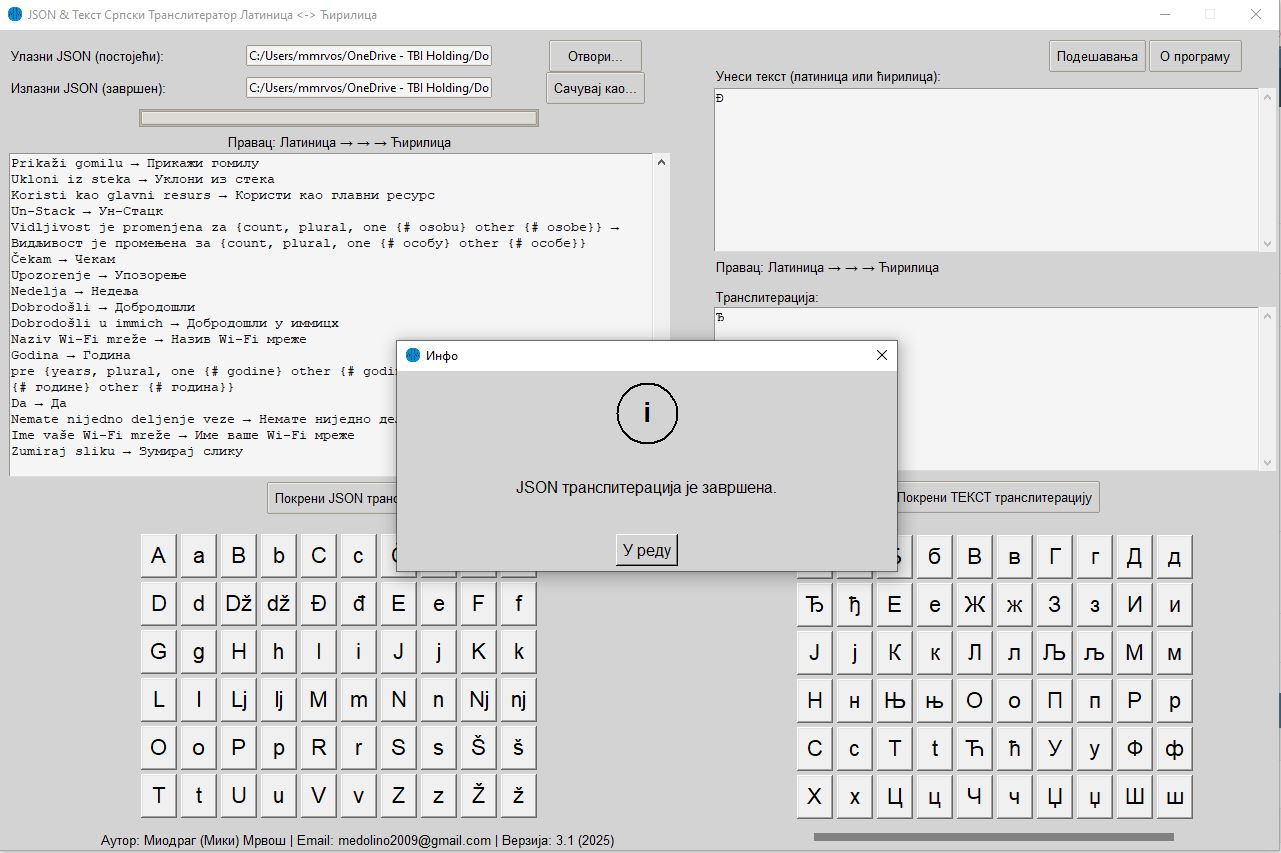Click the Latin "Nj" letter key
Viewport: 1281px width, 853px height.
[477, 699]
